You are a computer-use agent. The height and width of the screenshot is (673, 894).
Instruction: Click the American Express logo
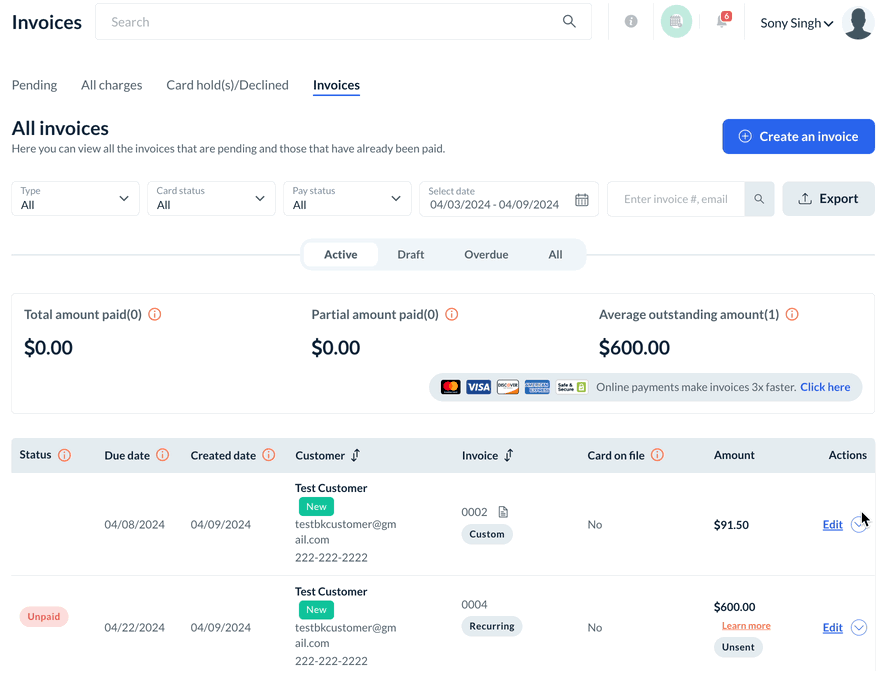[537, 387]
